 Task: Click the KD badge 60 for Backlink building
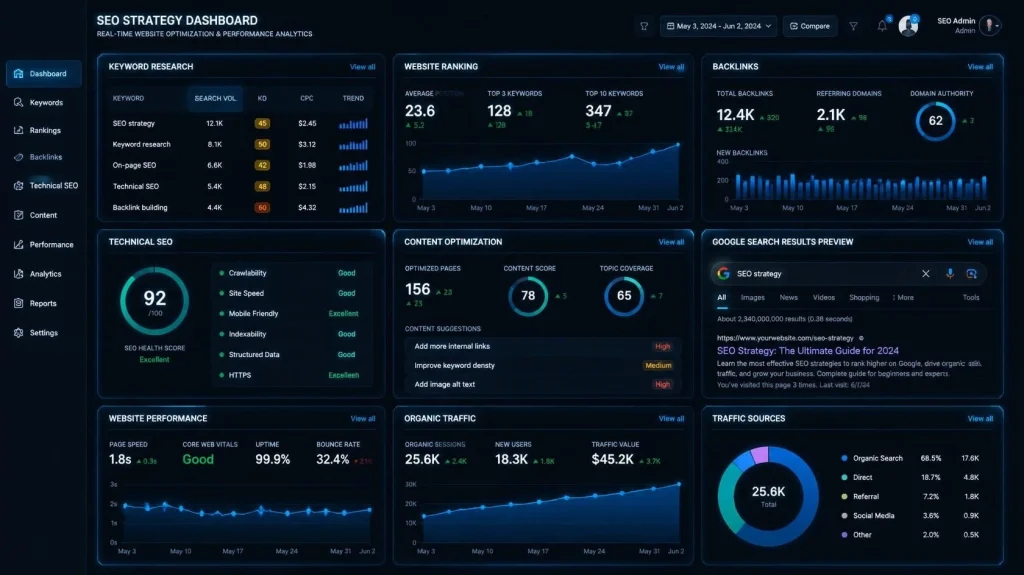(x=262, y=208)
